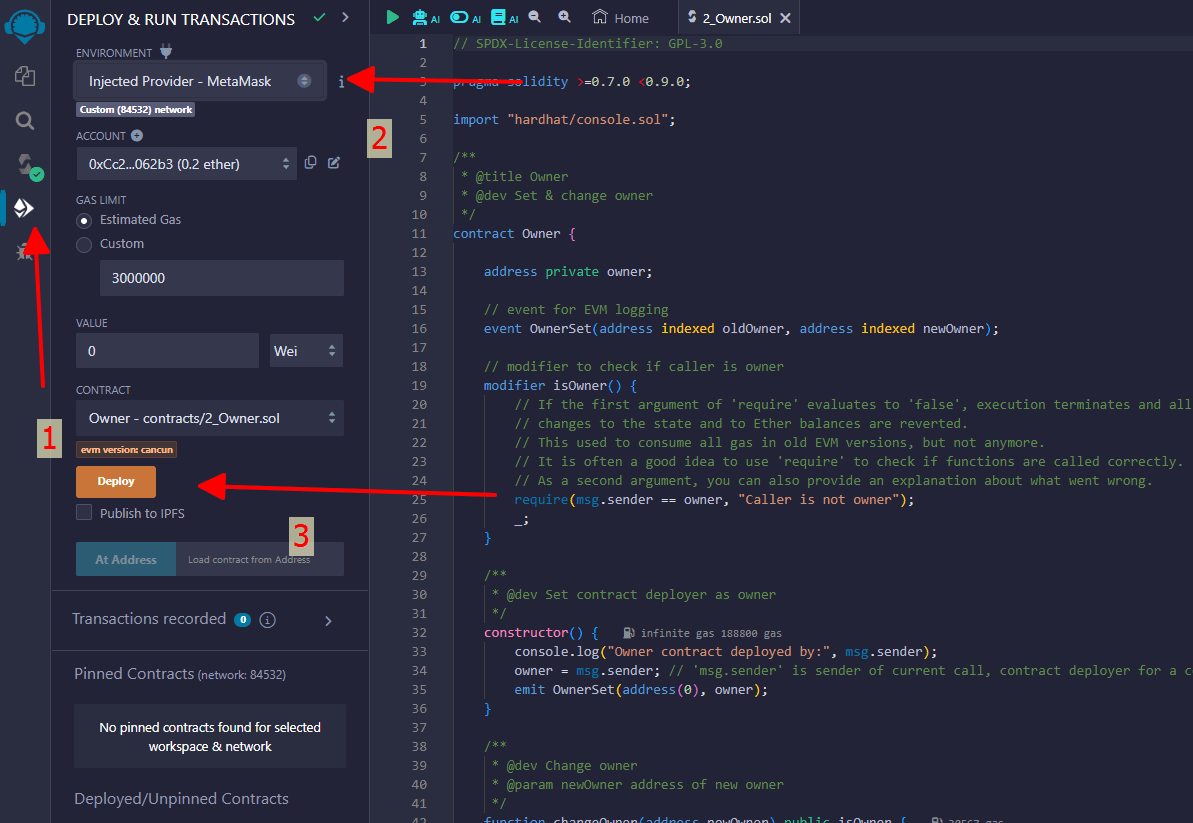Click 'import "hardhat/console.sol";' line
The image size is (1193, 823).
564,119
